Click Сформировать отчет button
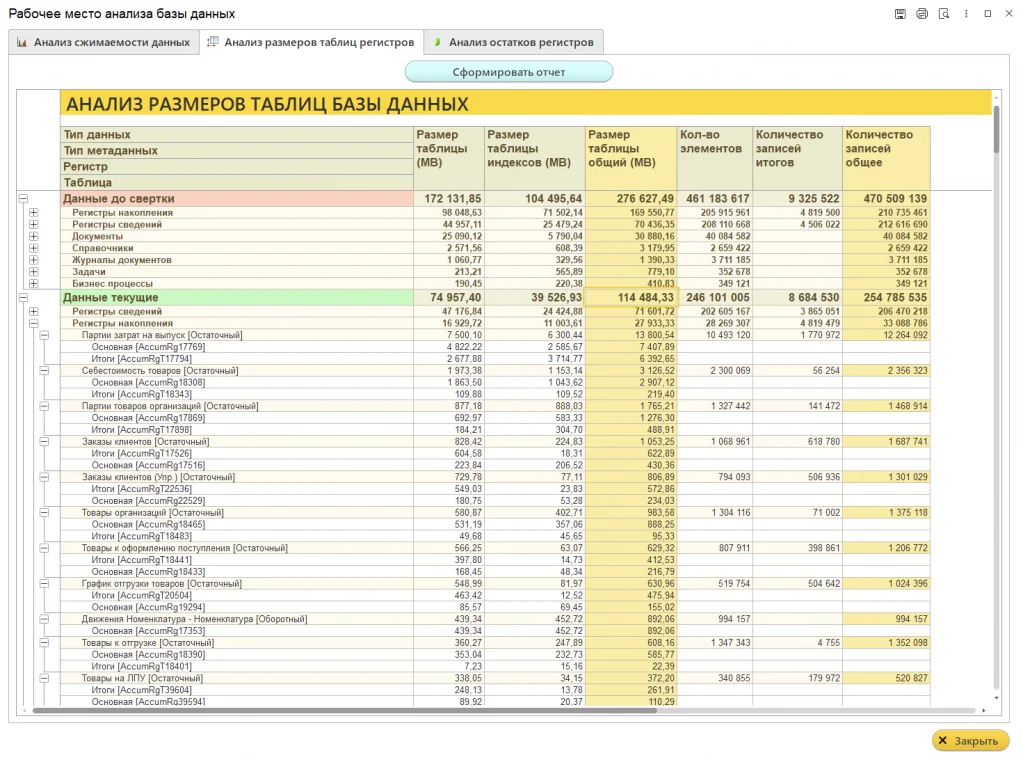 point(509,72)
